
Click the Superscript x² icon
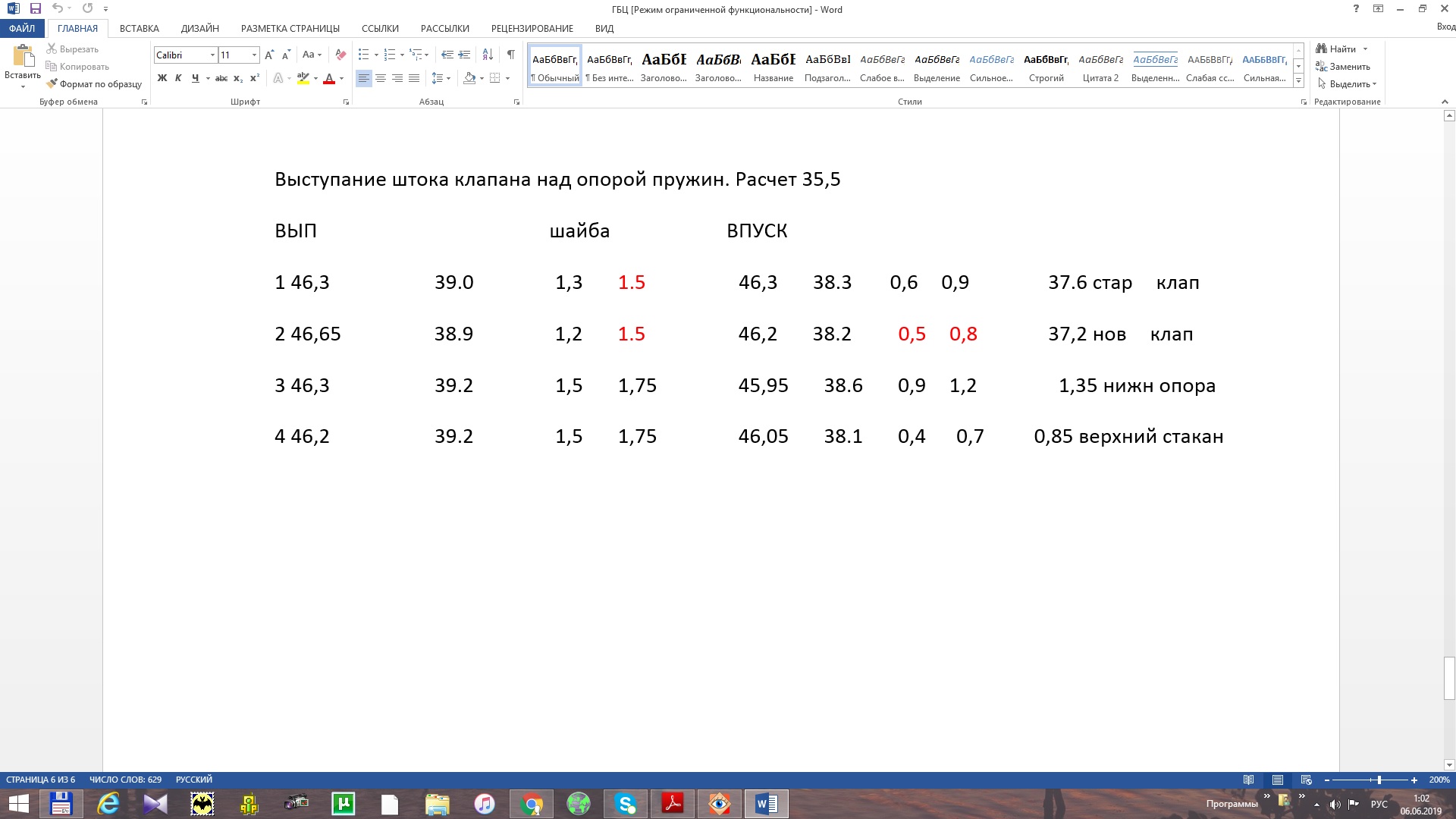[255, 78]
